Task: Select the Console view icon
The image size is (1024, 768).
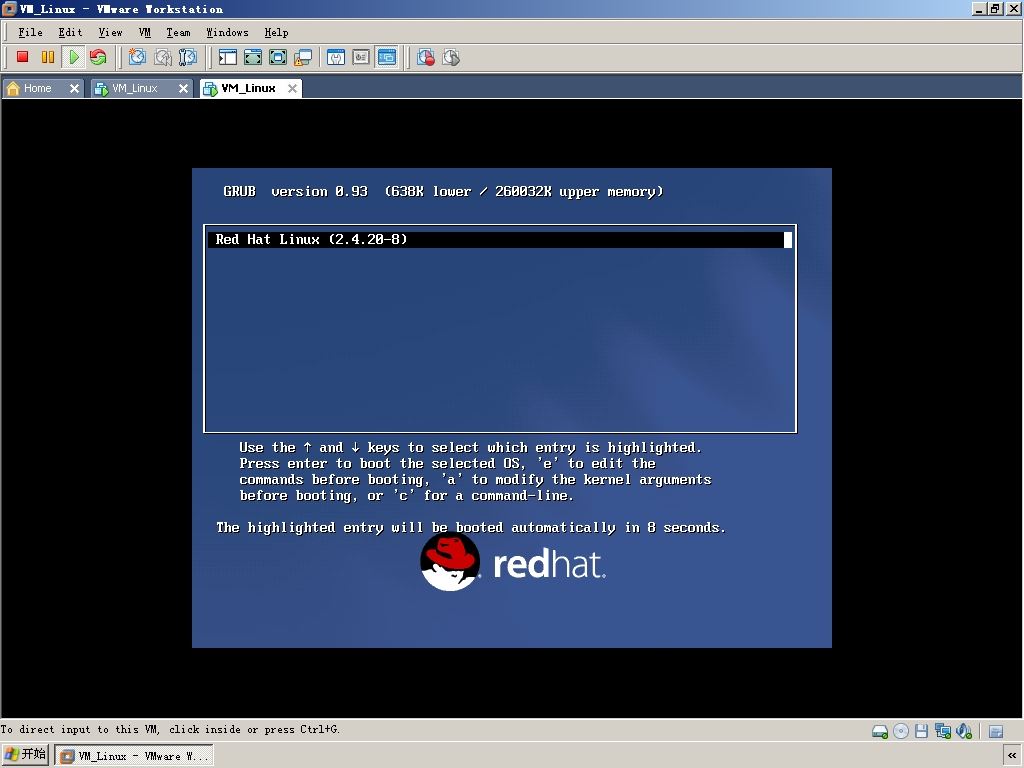Action: pos(387,57)
